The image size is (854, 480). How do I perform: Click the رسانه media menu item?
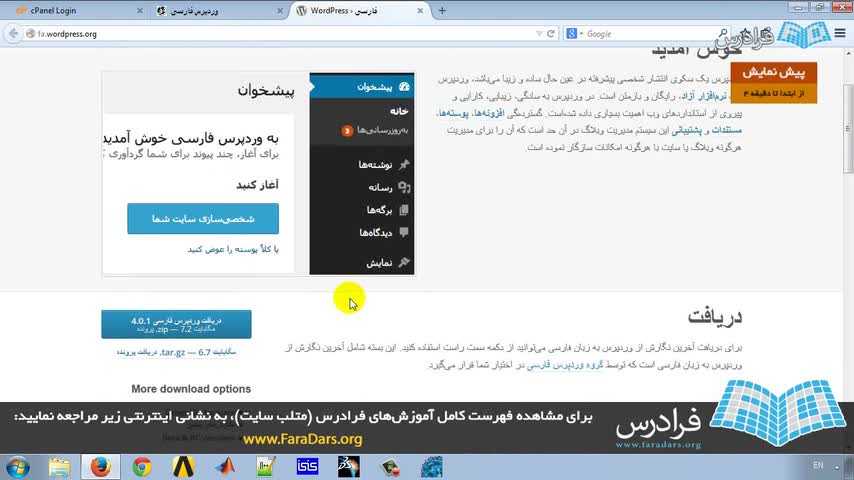tap(380, 187)
